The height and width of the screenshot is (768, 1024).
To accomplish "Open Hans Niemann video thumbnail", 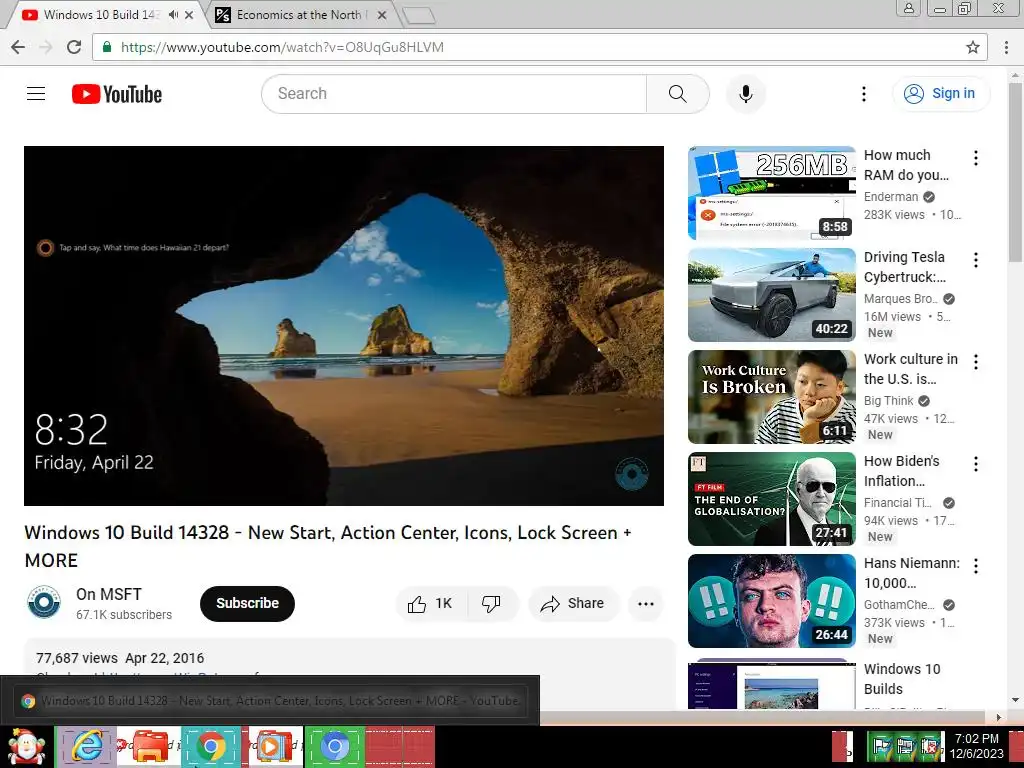I will (x=771, y=601).
